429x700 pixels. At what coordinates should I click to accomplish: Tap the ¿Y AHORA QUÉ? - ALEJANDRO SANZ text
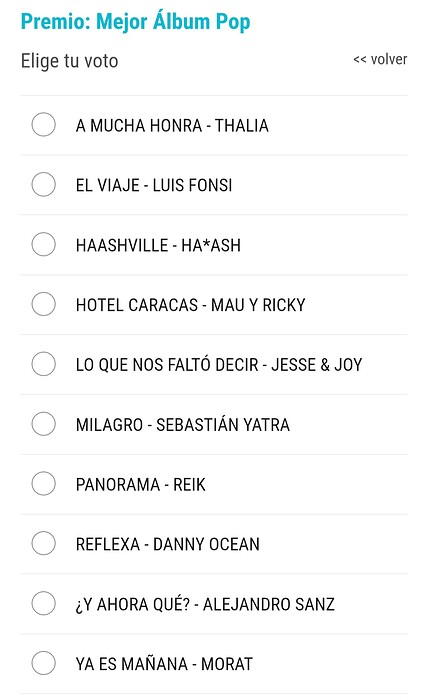click(205, 604)
